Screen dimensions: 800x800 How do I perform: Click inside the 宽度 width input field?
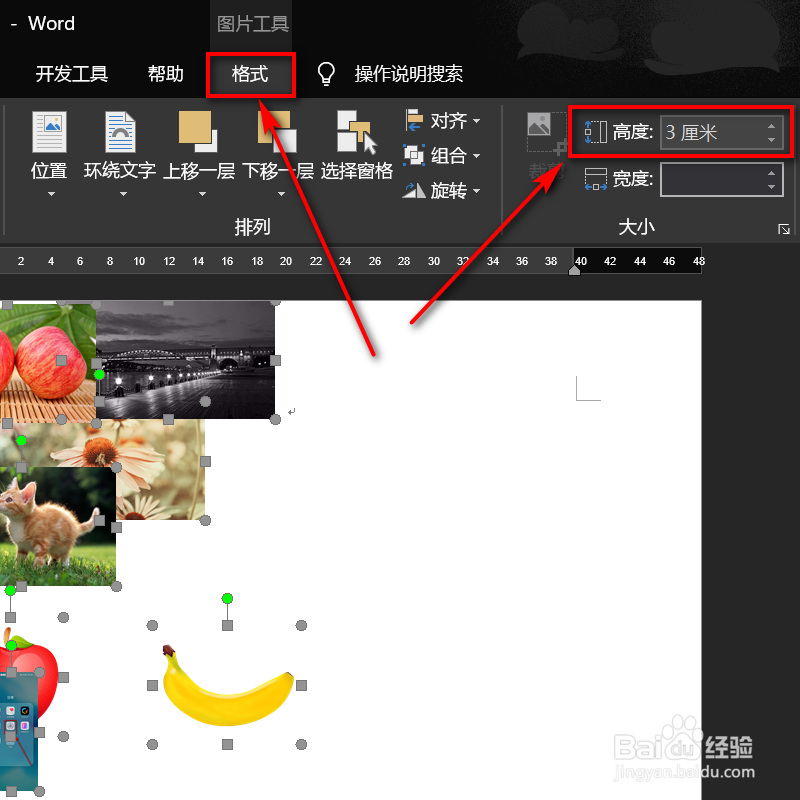coord(715,179)
